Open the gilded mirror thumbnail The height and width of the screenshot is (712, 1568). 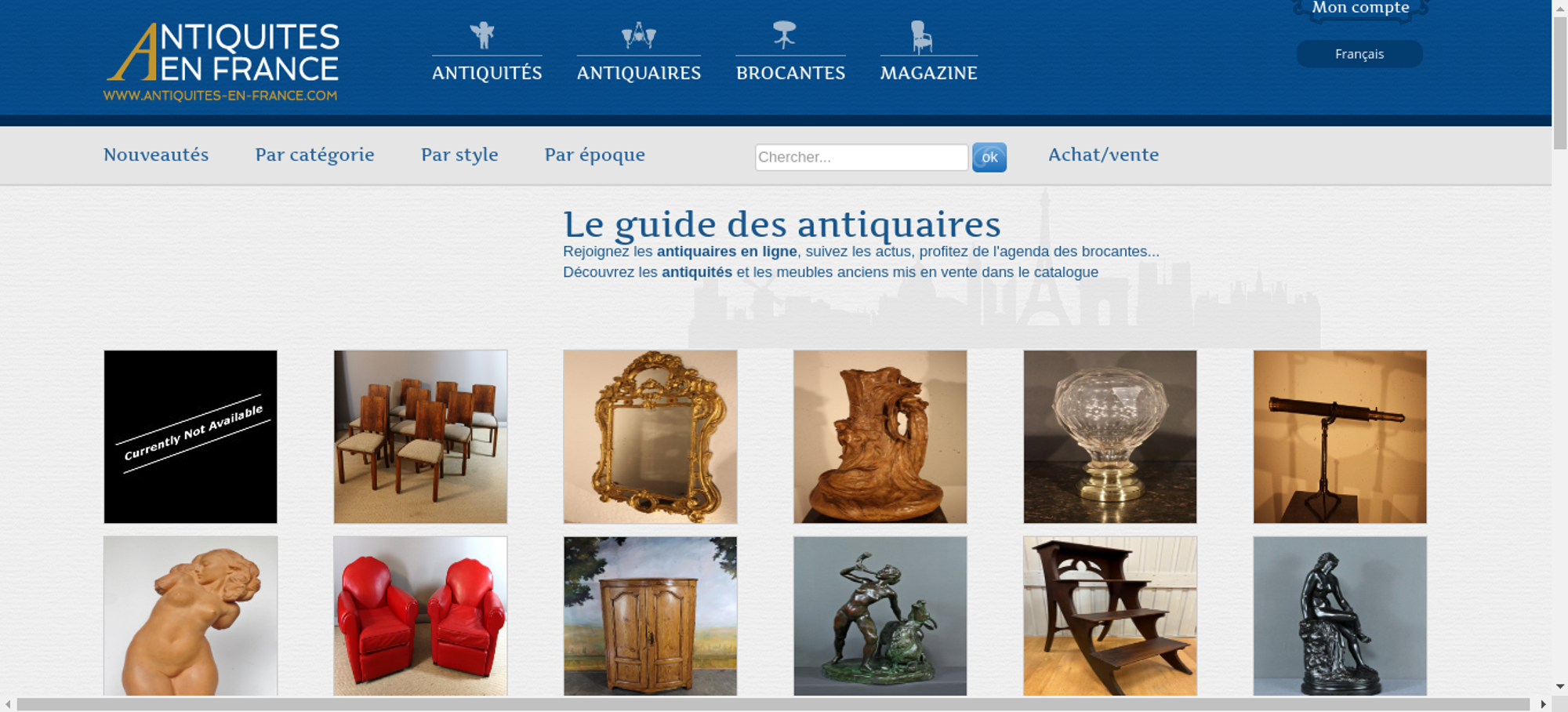tap(650, 437)
